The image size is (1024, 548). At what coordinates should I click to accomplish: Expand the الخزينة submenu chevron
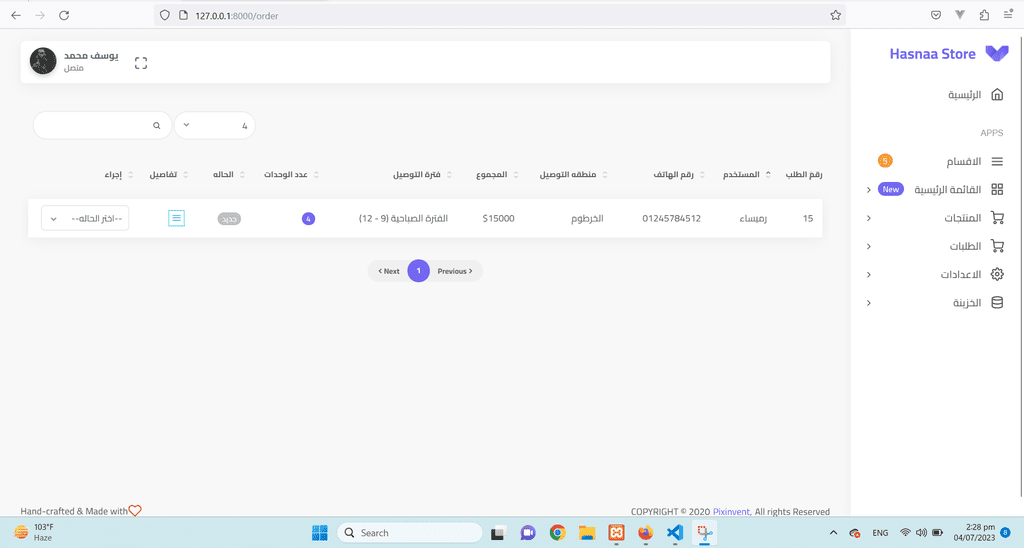pos(869,302)
